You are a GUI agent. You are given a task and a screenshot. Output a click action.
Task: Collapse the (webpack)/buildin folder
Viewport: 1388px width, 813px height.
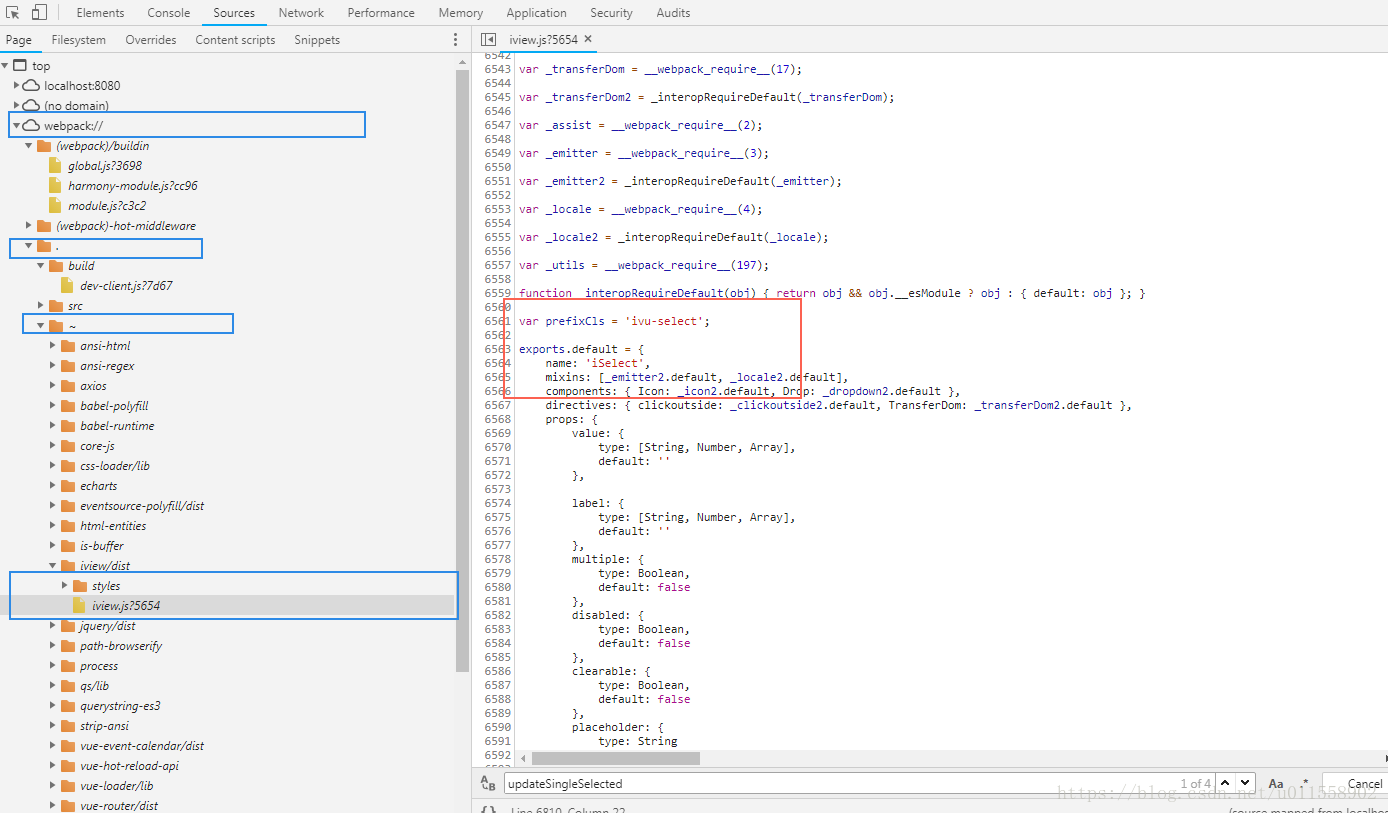pyautogui.click(x=29, y=146)
